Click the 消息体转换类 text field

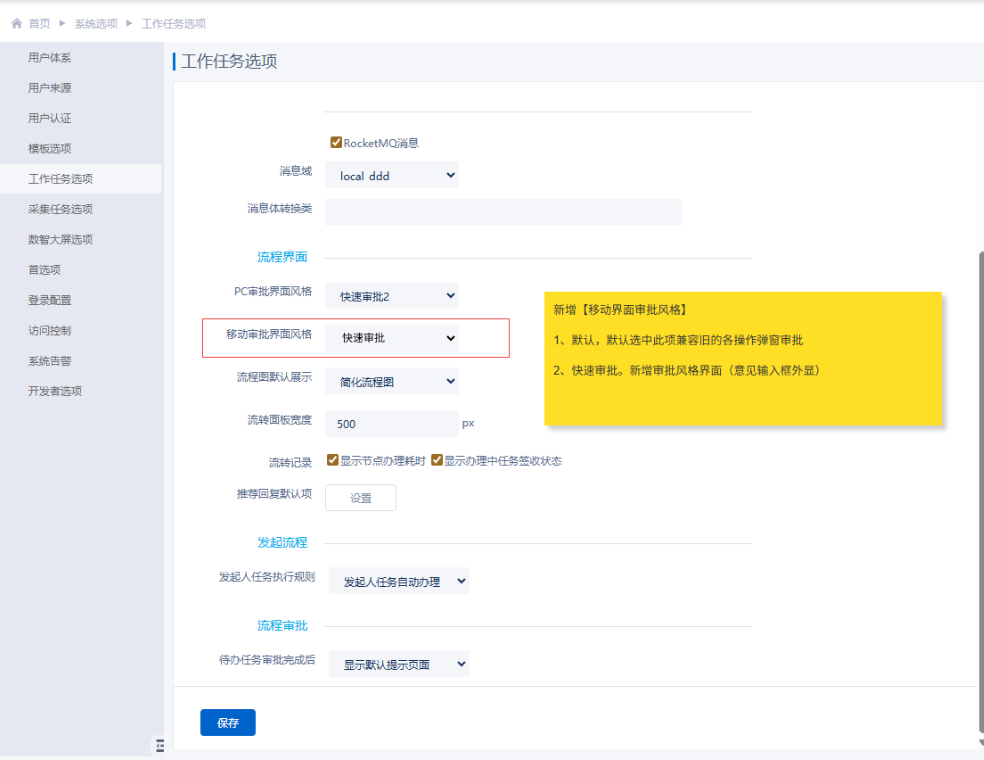click(x=503, y=212)
